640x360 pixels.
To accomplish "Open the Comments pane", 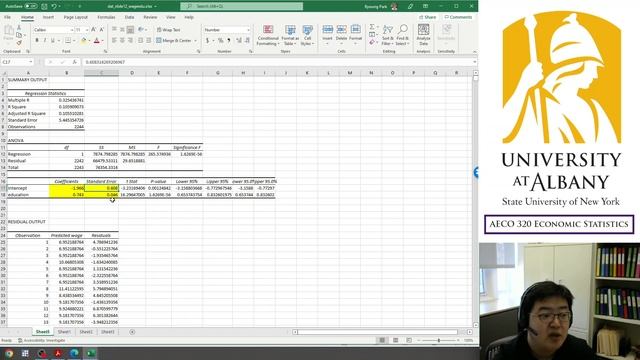I will tap(458, 17).
